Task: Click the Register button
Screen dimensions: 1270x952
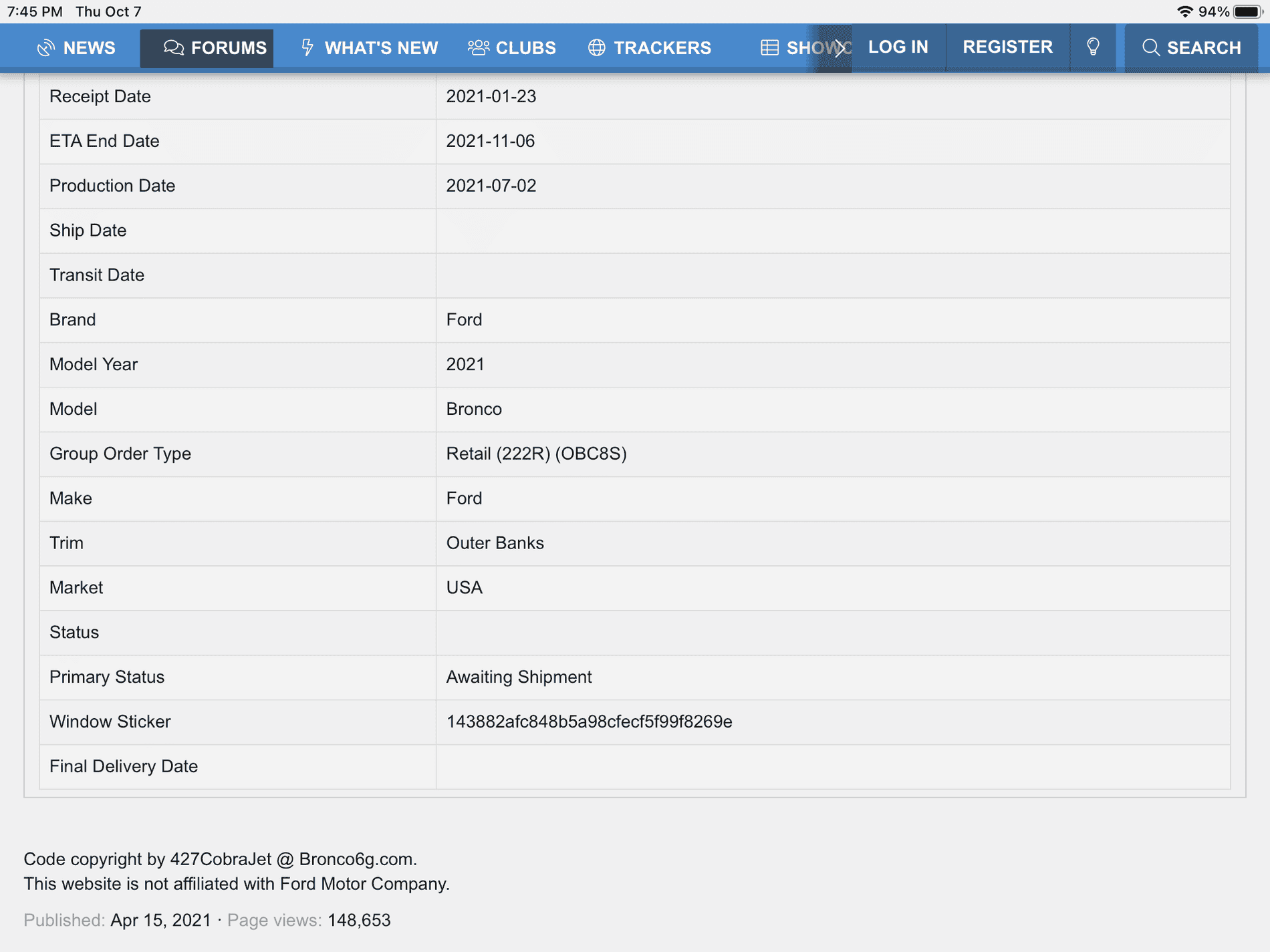Action: (x=1007, y=47)
